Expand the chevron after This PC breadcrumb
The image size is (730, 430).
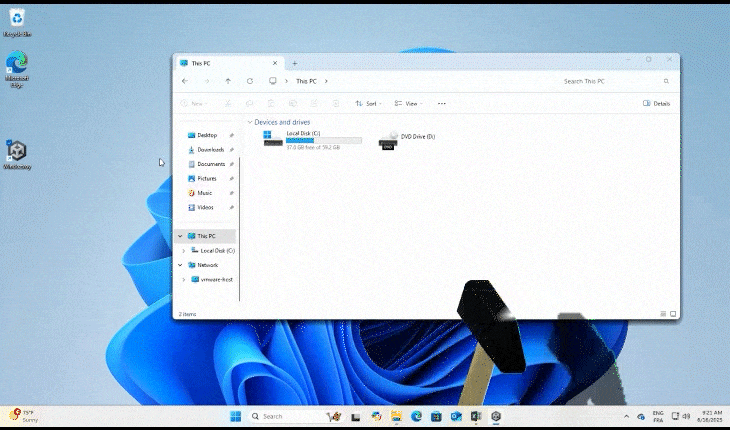[326, 81]
